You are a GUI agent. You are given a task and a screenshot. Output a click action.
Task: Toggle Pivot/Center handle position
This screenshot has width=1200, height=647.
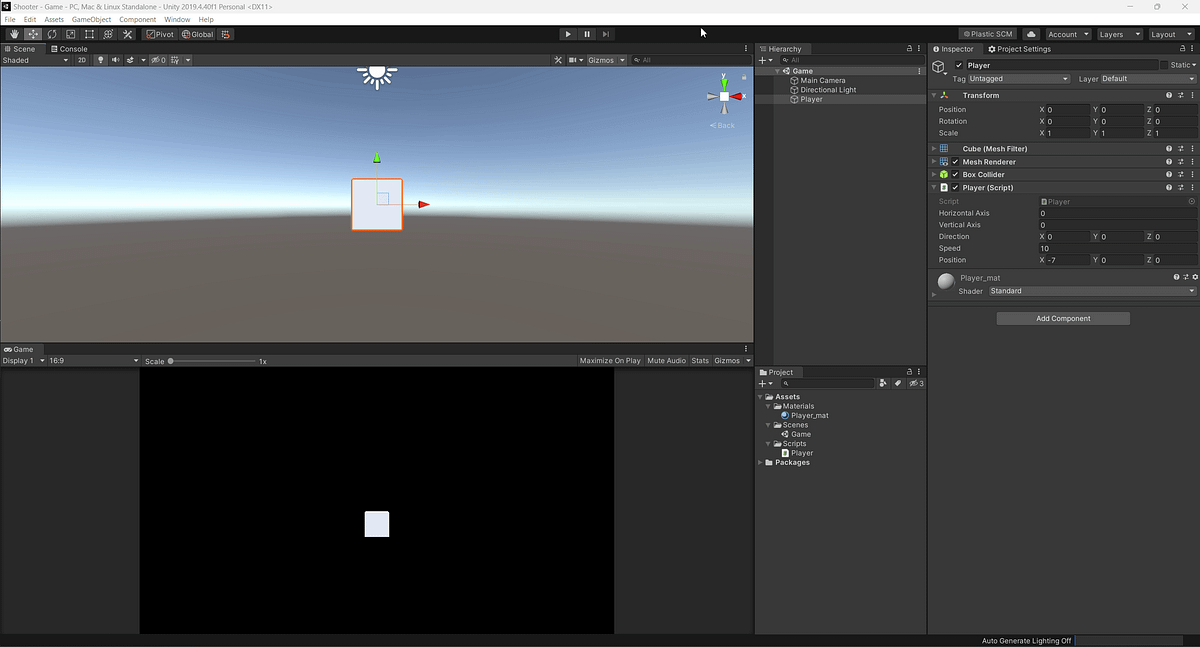click(160, 34)
